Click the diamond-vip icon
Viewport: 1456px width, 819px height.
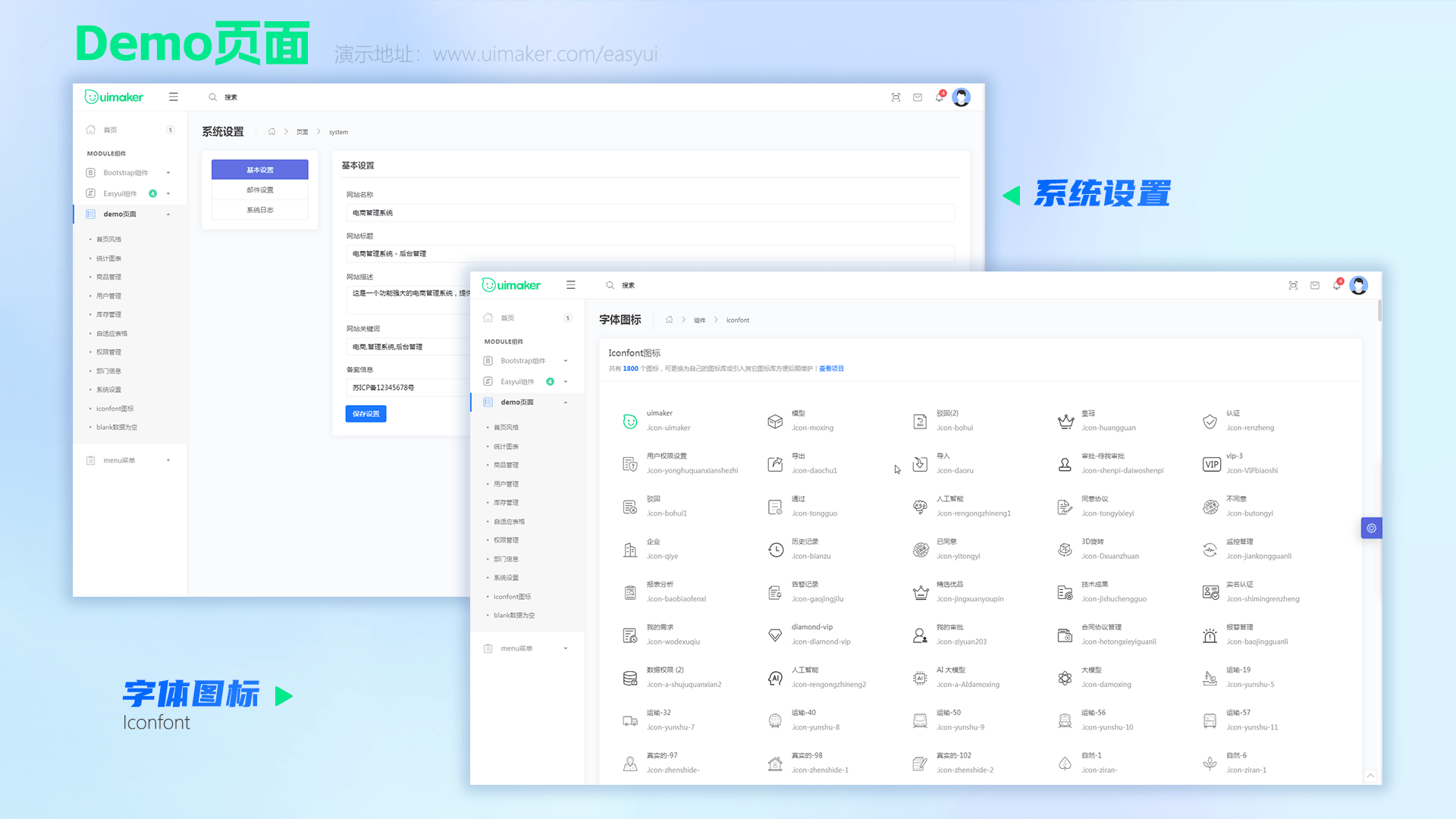tap(775, 635)
